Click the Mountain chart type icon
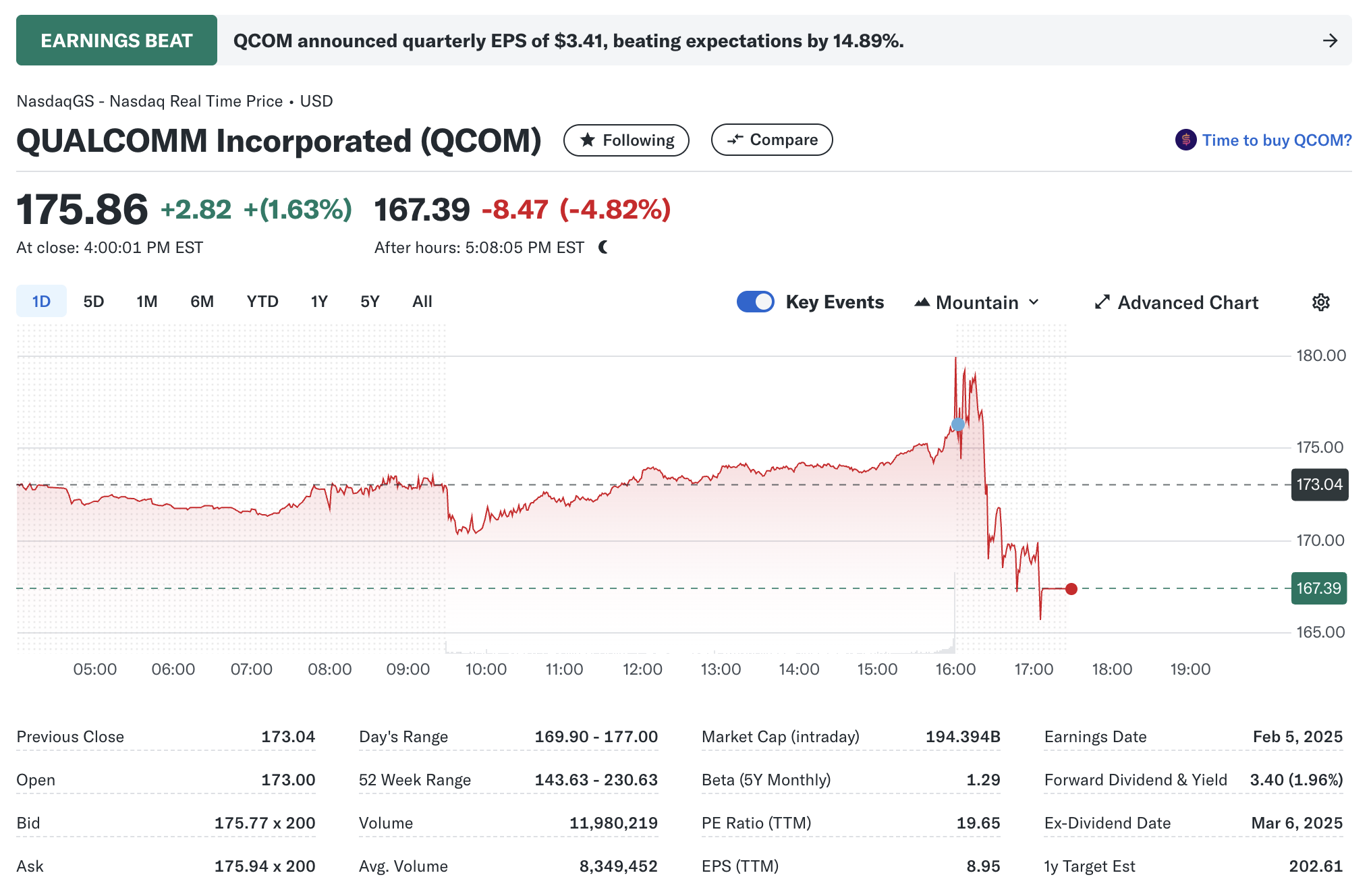Image resolution: width=1371 pixels, height=896 pixels. pos(922,302)
